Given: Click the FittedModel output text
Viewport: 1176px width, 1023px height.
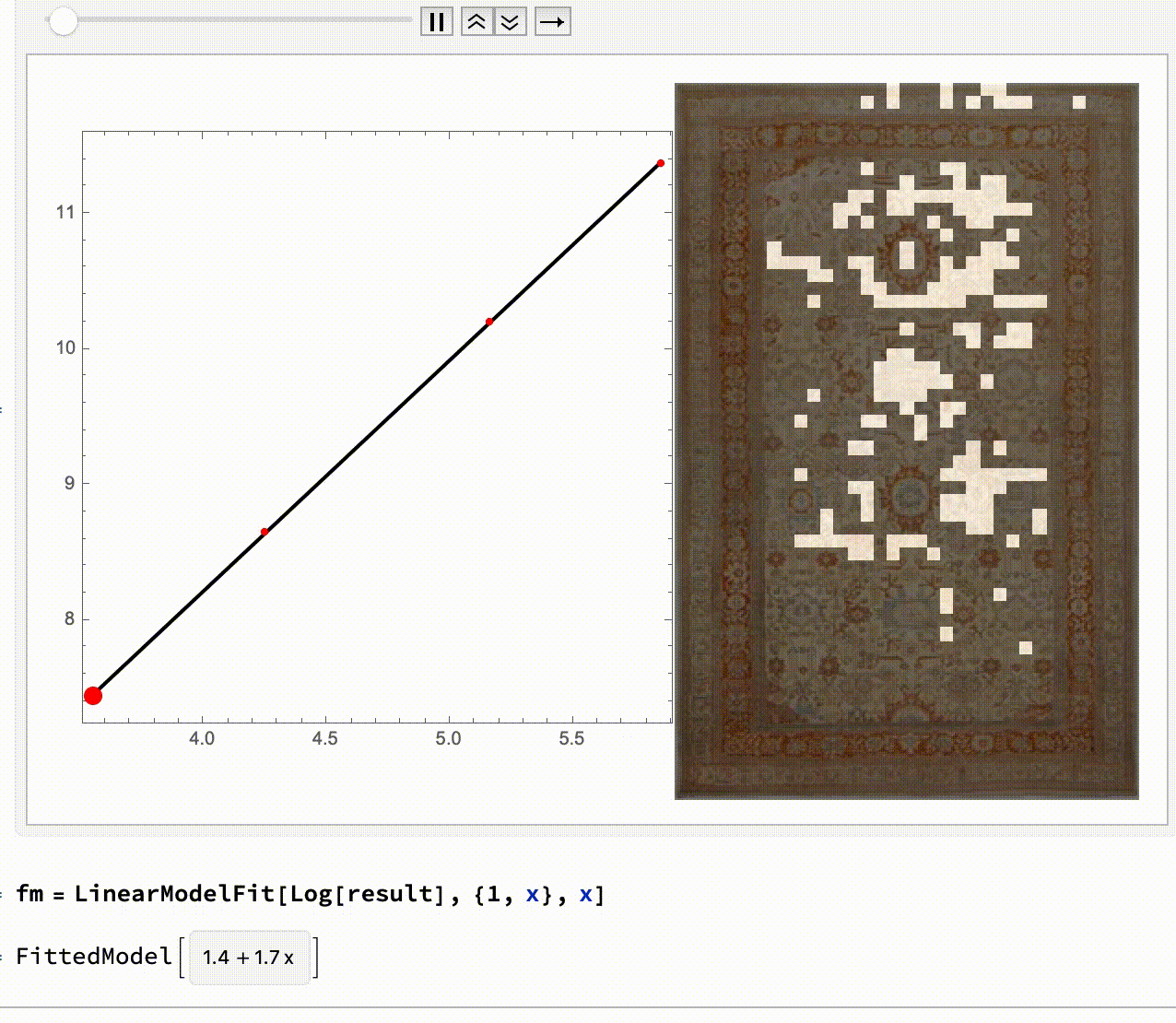Looking at the screenshot, I should point(94,957).
